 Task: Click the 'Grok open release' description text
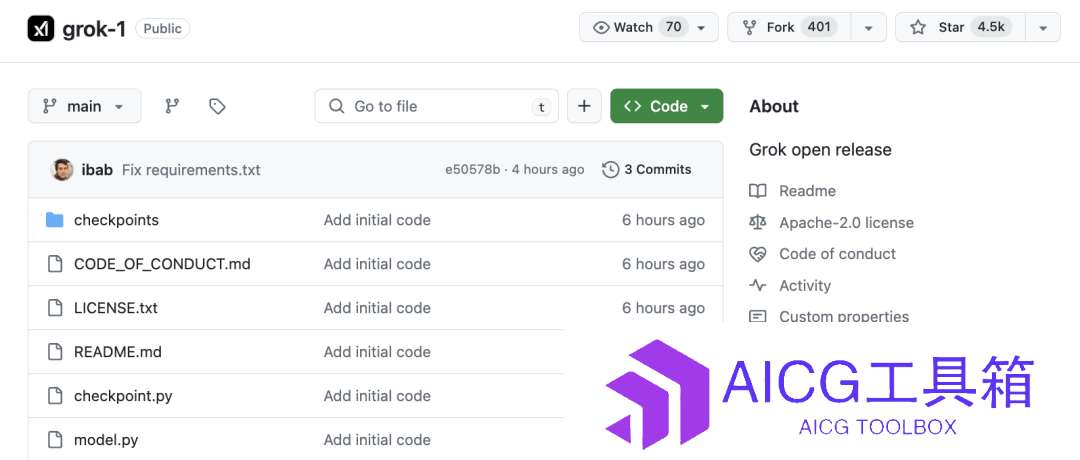coord(820,149)
